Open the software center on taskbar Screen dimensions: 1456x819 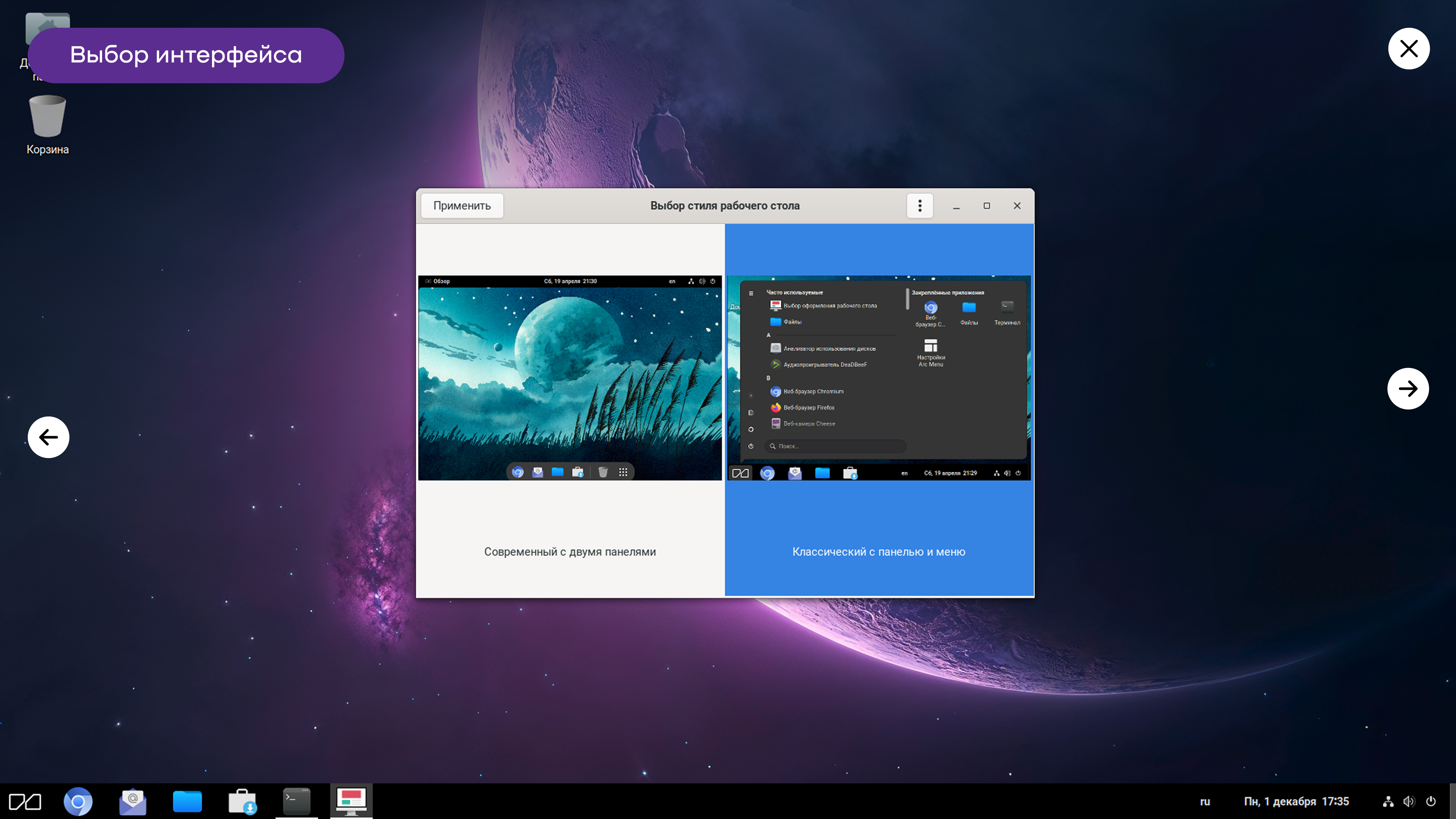(242, 801)
